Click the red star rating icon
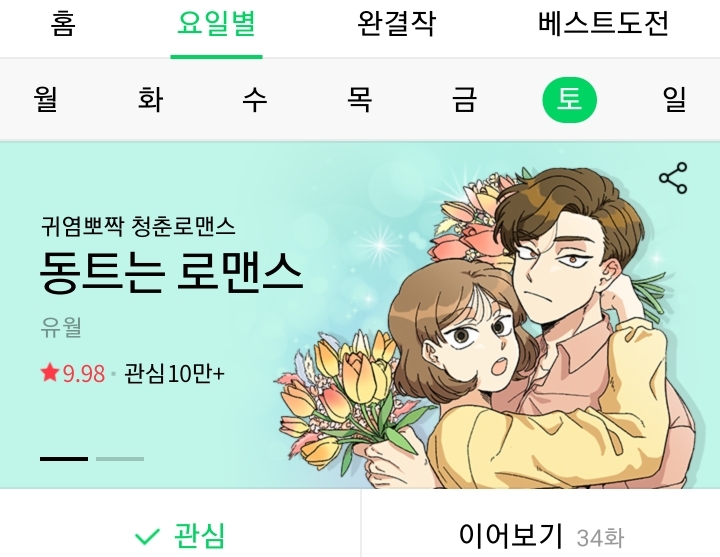Viewport: 720px width, 557px height. [x=50, y=372]
